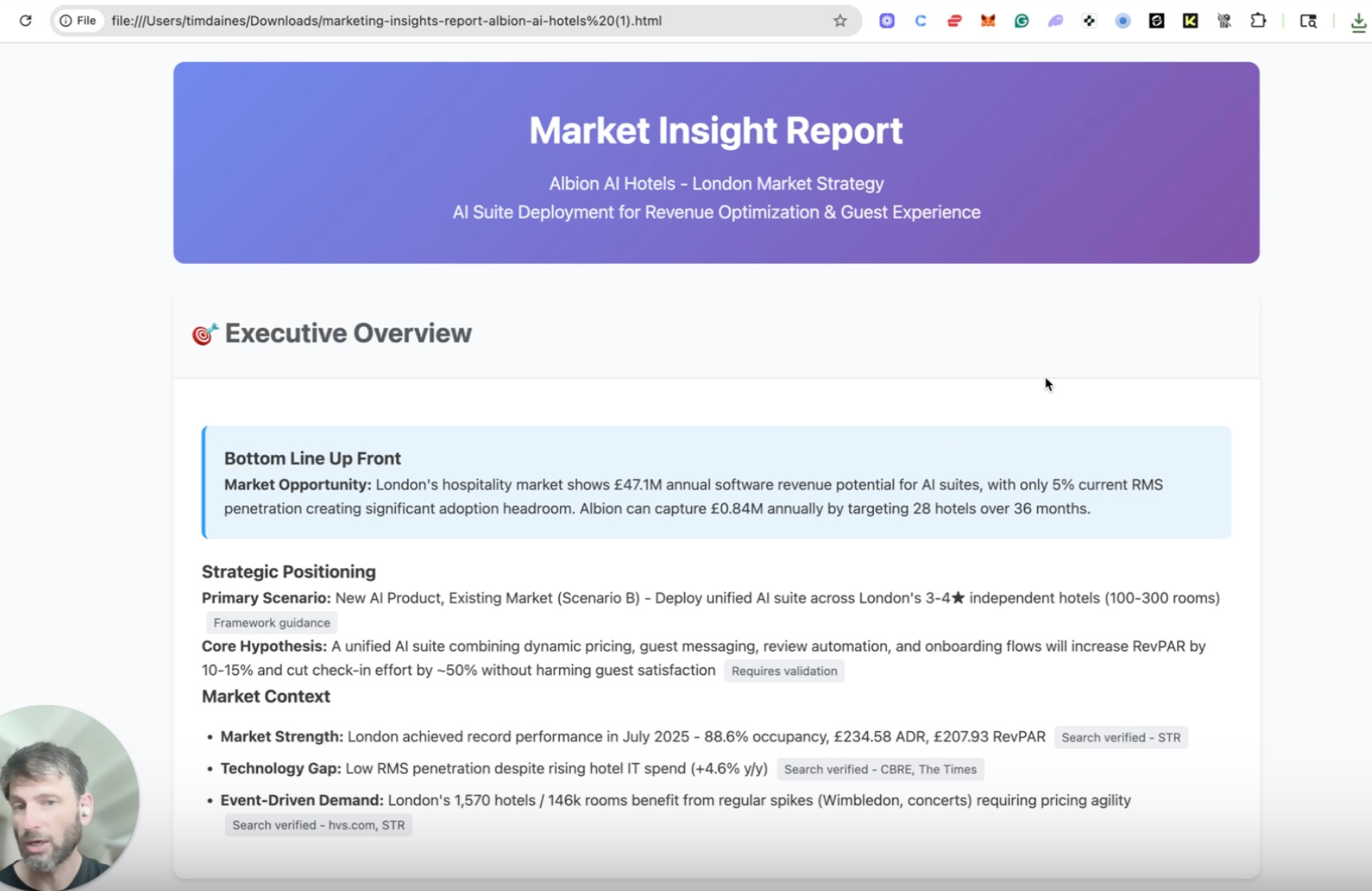Open the Grammarly extension icon
The width and height of the screenshot is (1372, 891).
(x=1022, y=21)
